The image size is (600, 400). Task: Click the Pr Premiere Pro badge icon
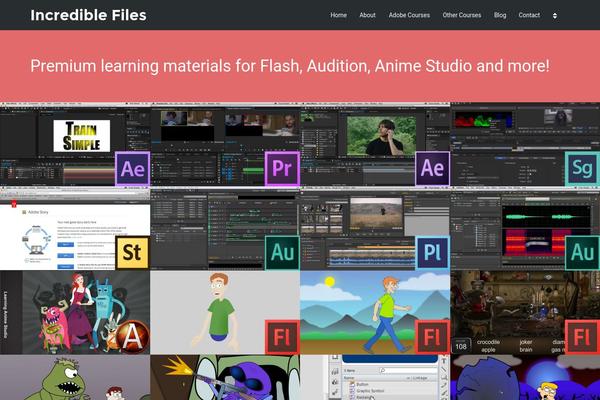(282, 168)
